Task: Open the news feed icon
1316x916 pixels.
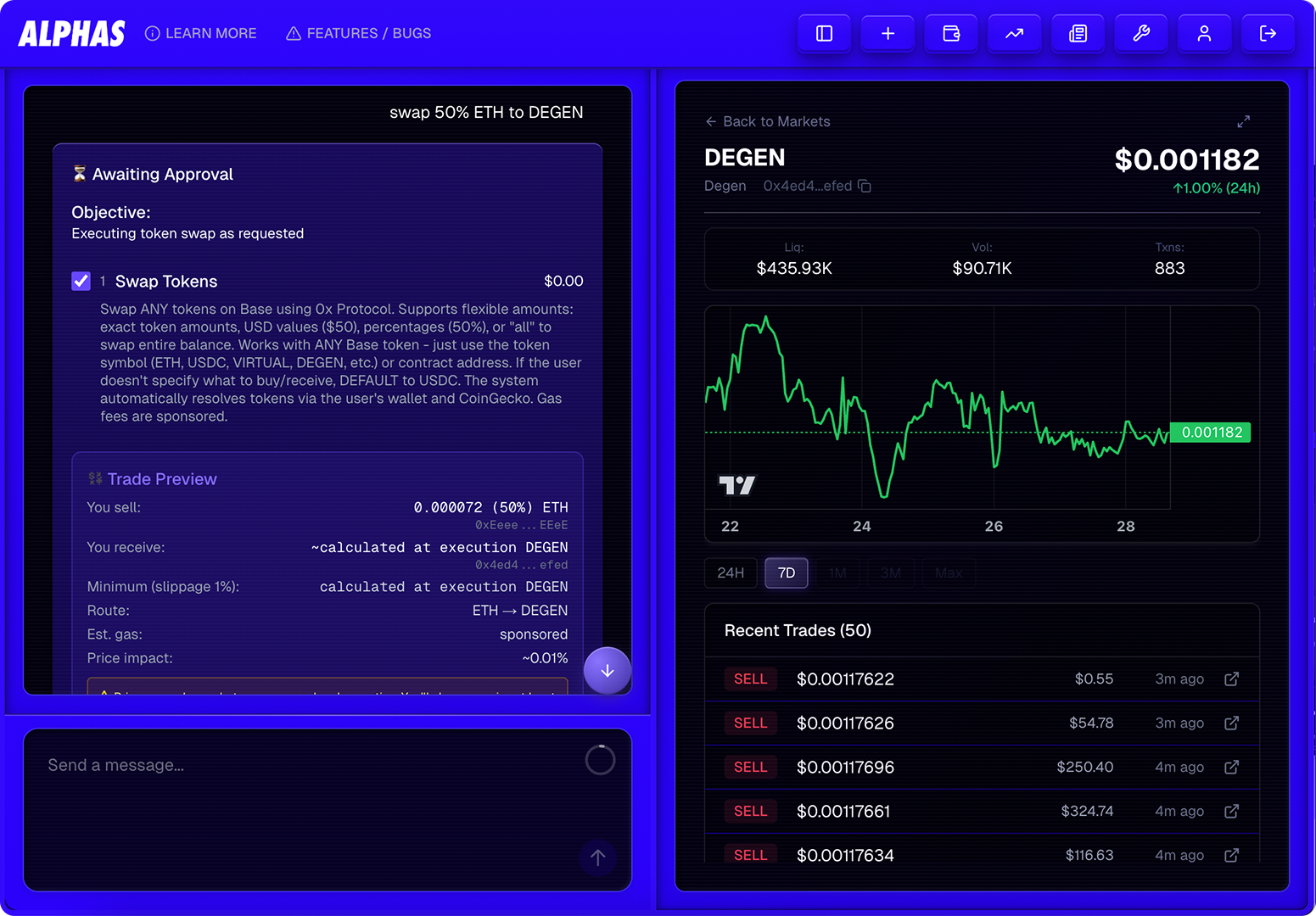Action: (x=1078, y=34)
